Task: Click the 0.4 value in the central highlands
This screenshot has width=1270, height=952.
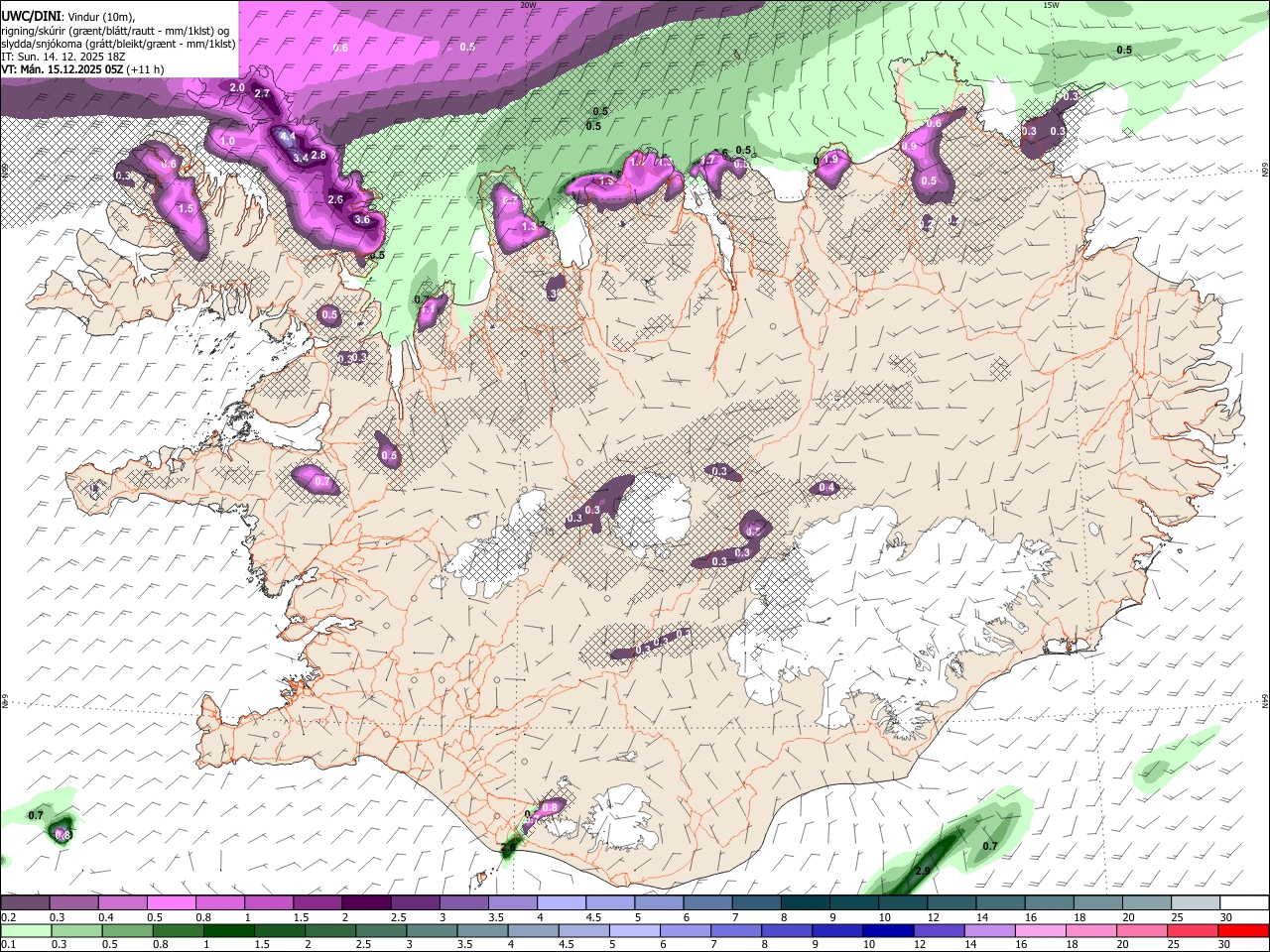Action: click(825, 487)
